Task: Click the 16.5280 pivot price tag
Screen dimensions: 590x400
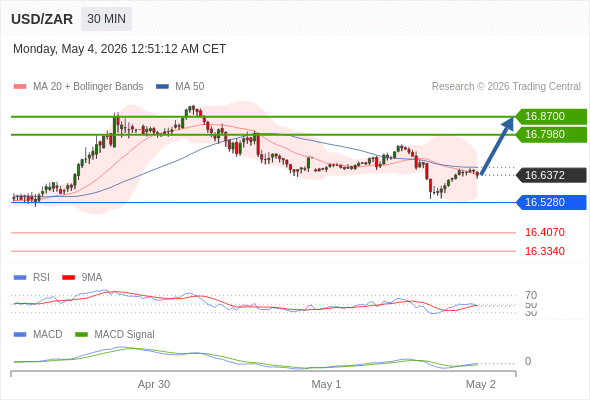Action: (551, 202)
